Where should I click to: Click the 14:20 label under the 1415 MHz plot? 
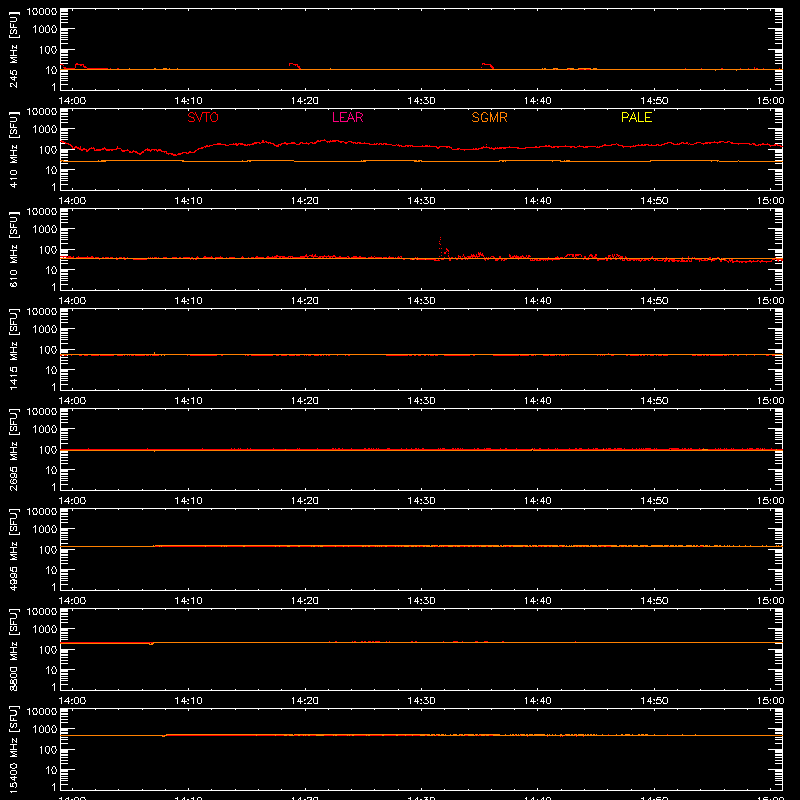point(305,401)
